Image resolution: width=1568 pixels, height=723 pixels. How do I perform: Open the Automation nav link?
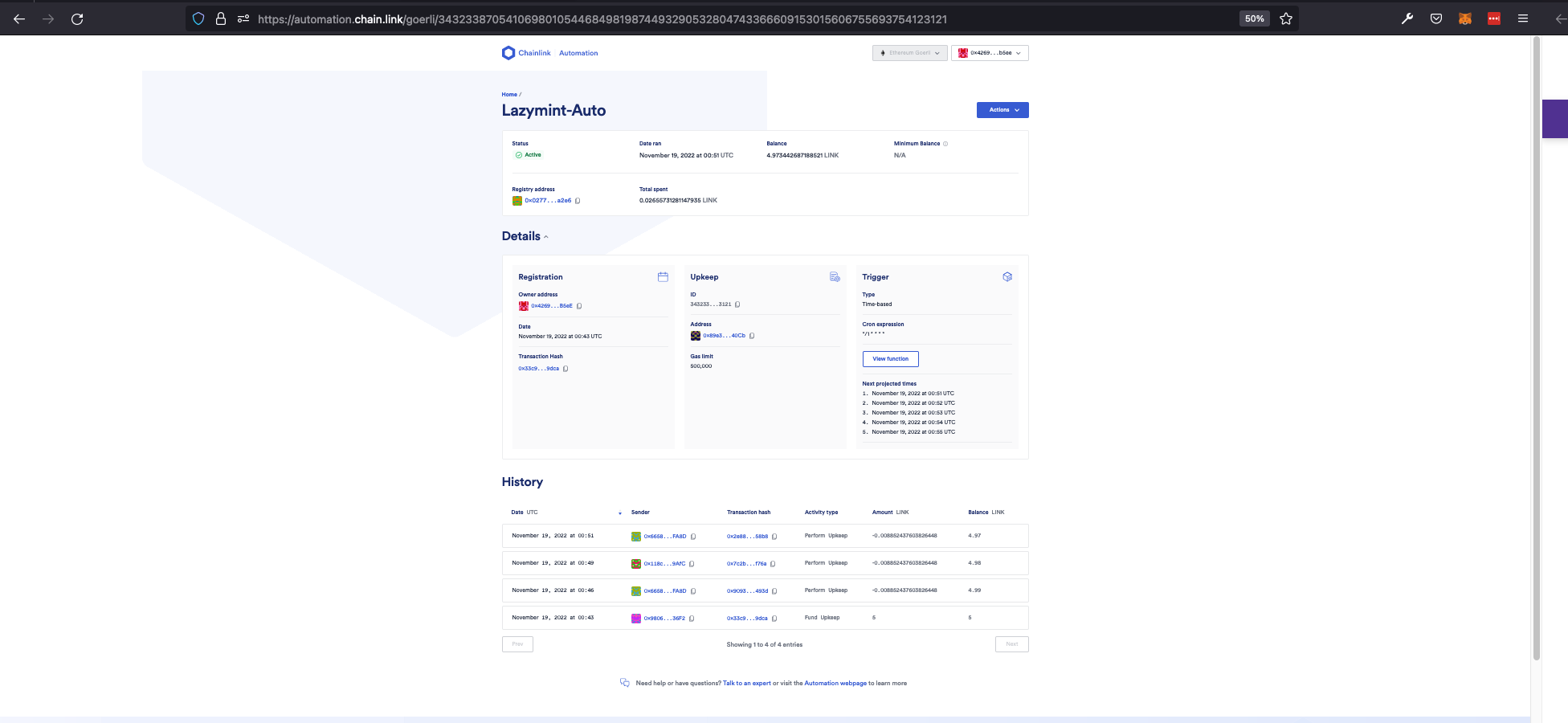pyautogui.click(x=578, y=53)
